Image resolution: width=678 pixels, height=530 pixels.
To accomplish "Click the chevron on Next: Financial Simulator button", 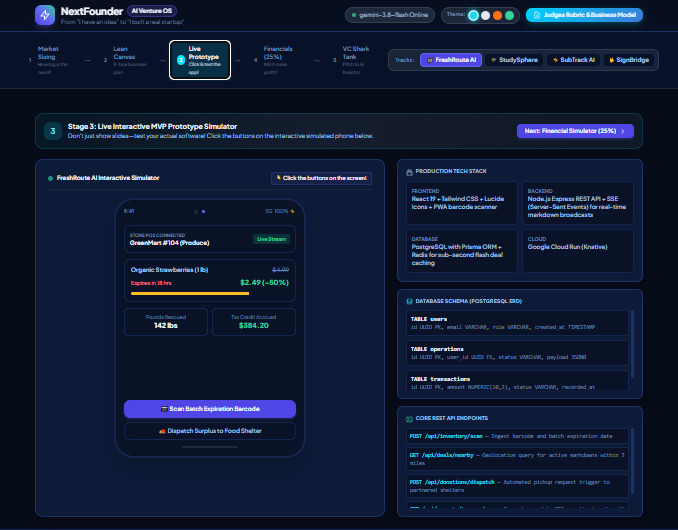I will coord(623,131).
